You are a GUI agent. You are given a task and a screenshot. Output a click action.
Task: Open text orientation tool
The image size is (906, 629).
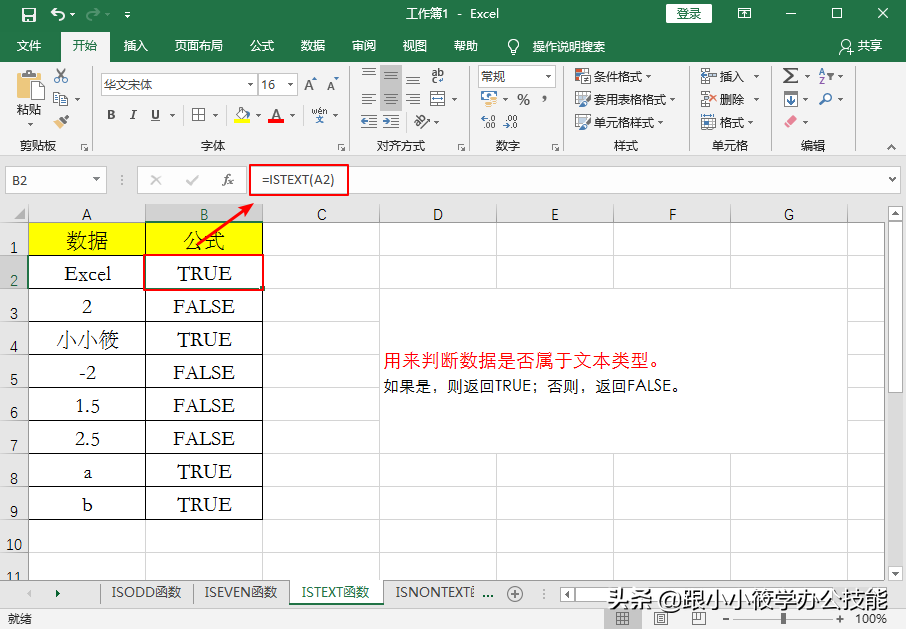point(422,121)
